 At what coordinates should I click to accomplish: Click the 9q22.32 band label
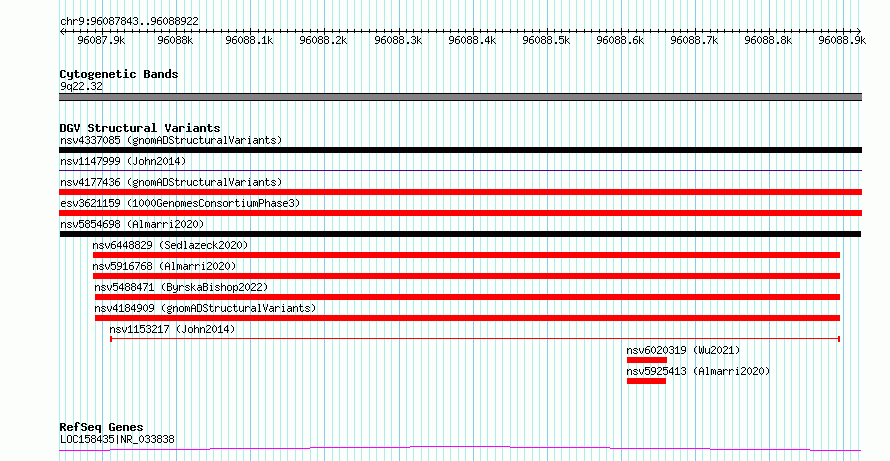(81, 87)
